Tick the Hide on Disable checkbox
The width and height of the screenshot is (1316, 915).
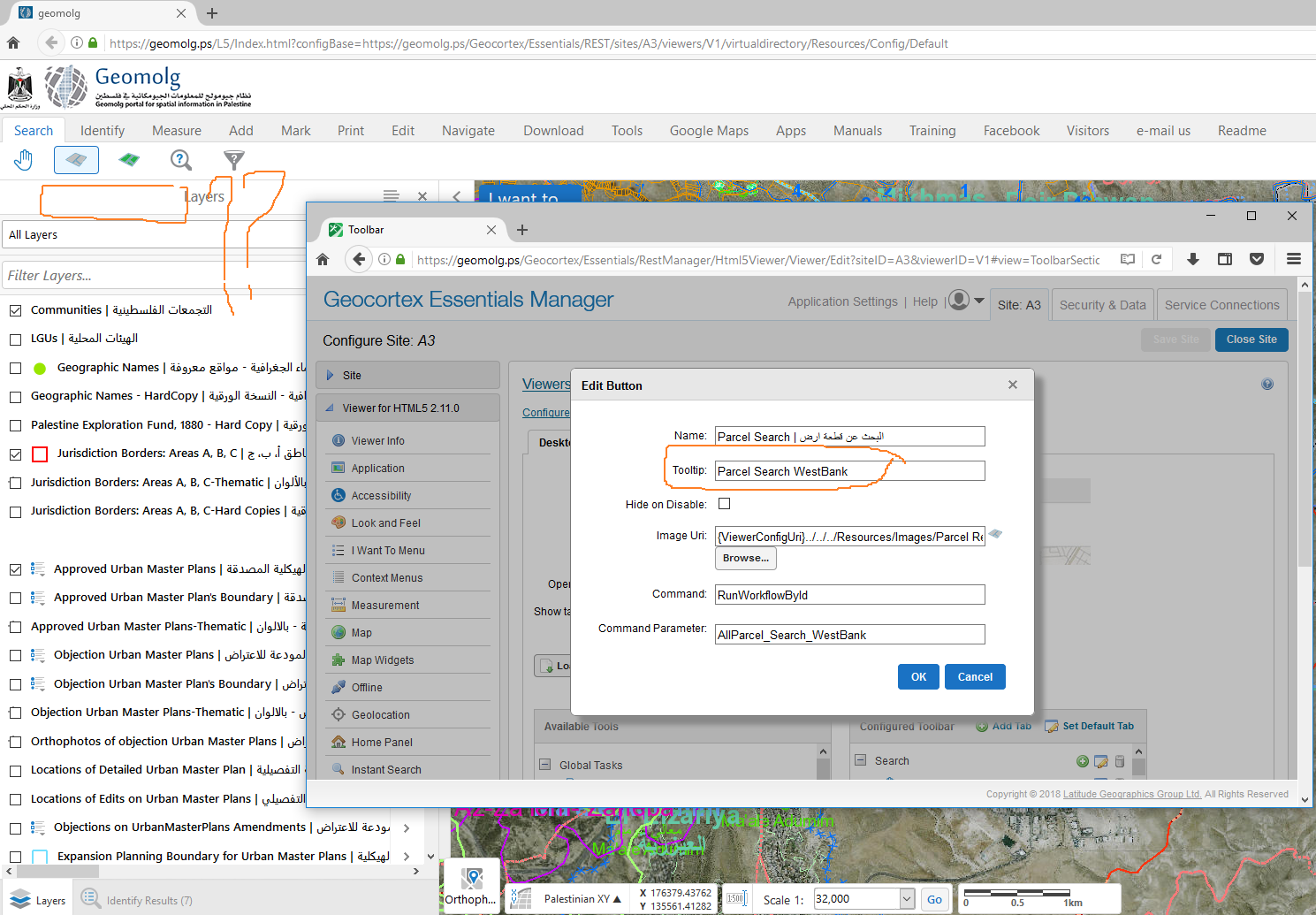[x=725, y=504]
